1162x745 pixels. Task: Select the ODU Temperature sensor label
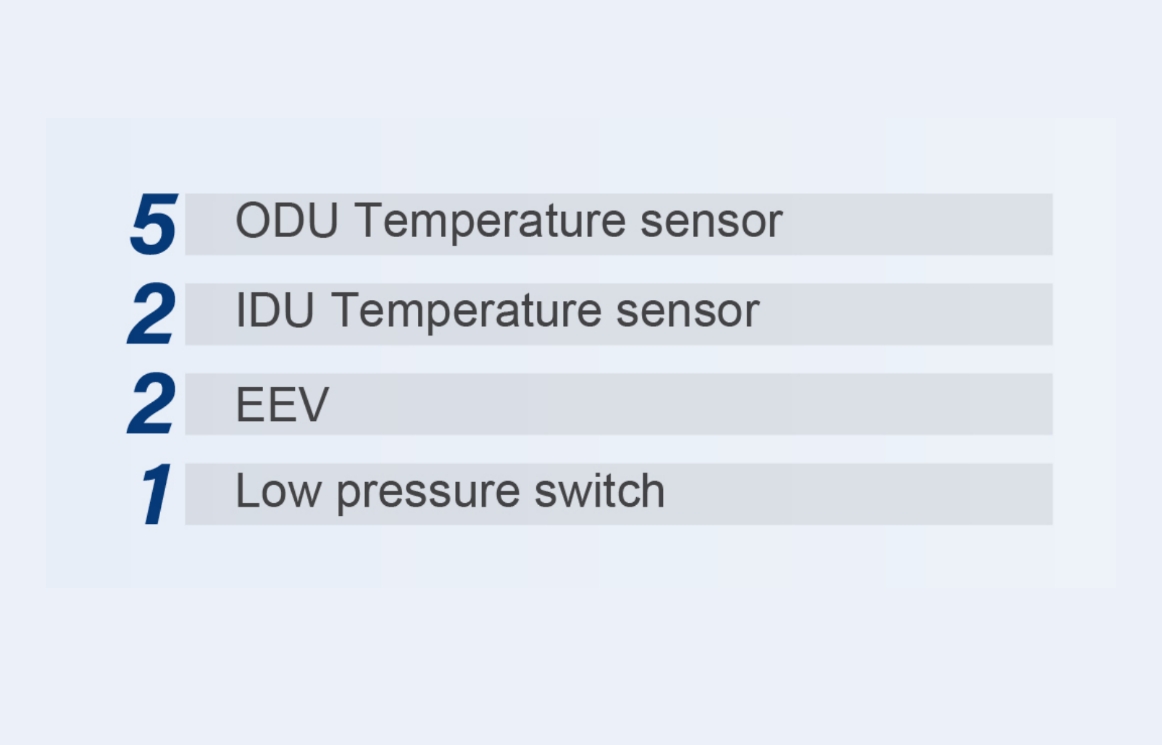pyautogui.click(x=508, y=221)
